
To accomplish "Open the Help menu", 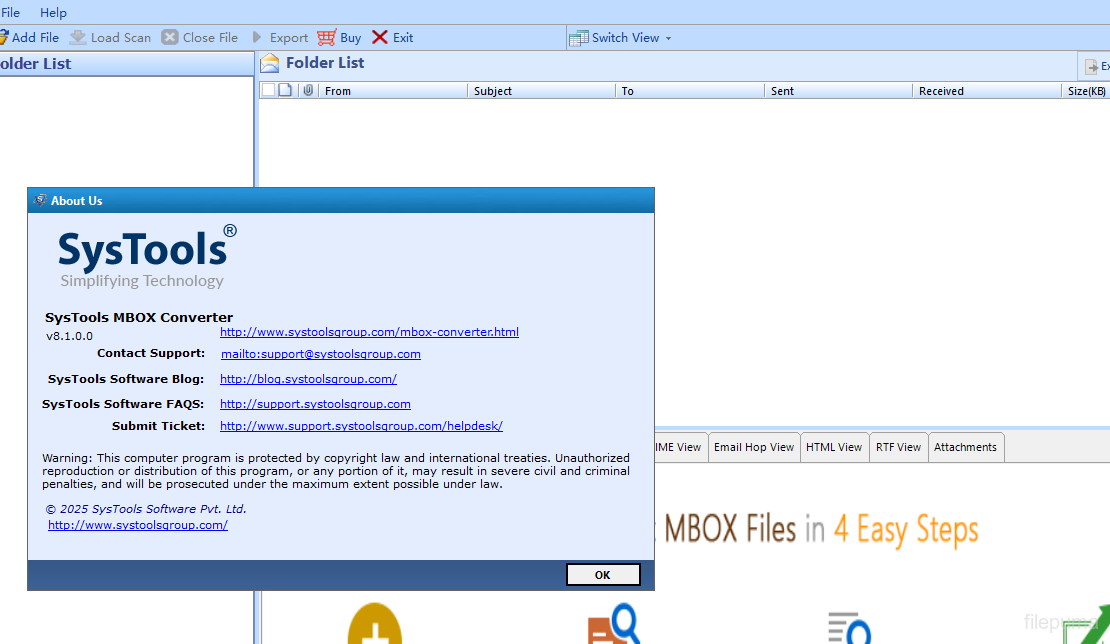I will [53, 12].
